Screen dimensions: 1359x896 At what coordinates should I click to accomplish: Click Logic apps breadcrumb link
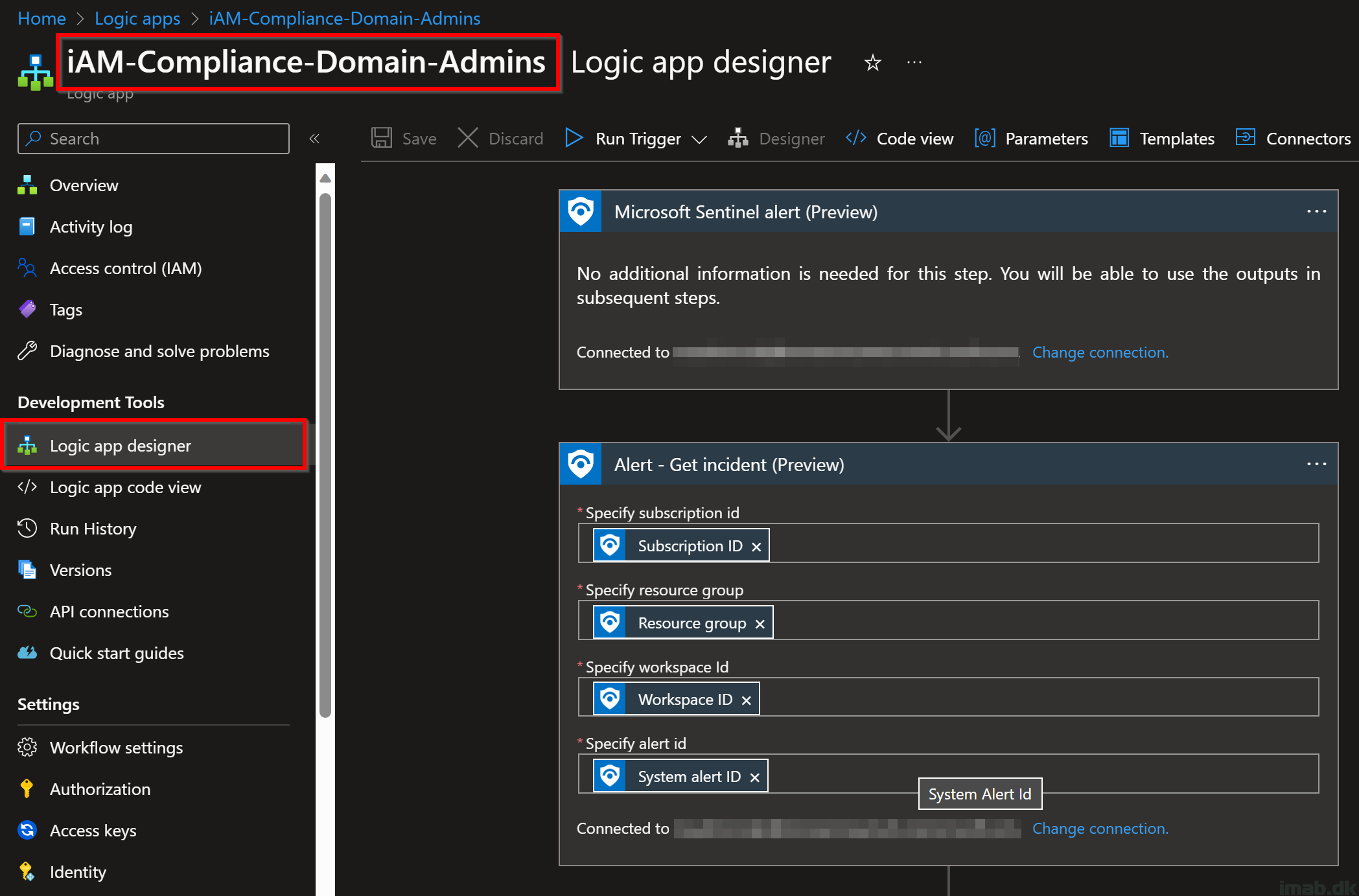137,18
